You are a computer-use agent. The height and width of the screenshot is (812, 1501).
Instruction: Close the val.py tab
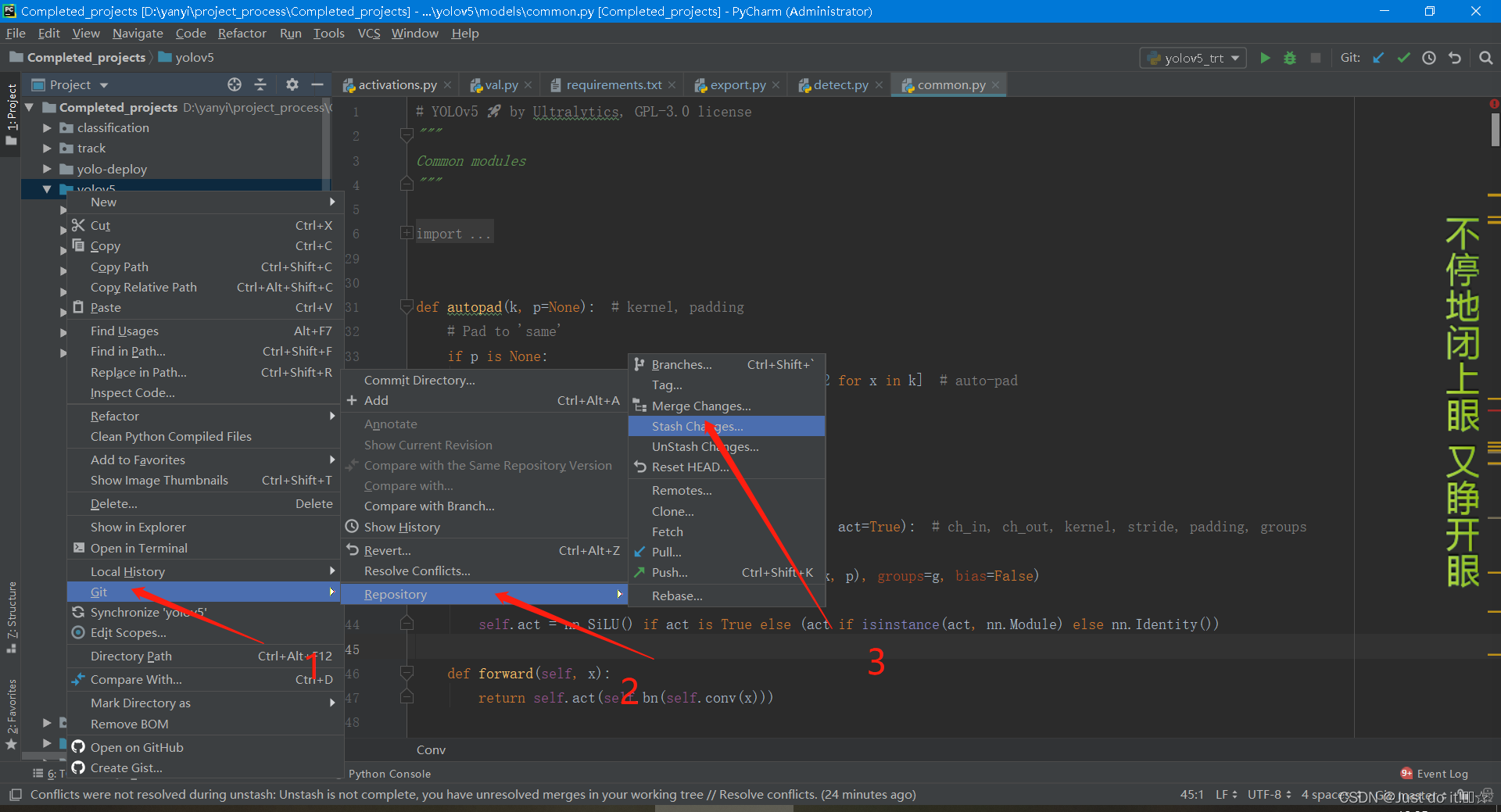[528, 85]
